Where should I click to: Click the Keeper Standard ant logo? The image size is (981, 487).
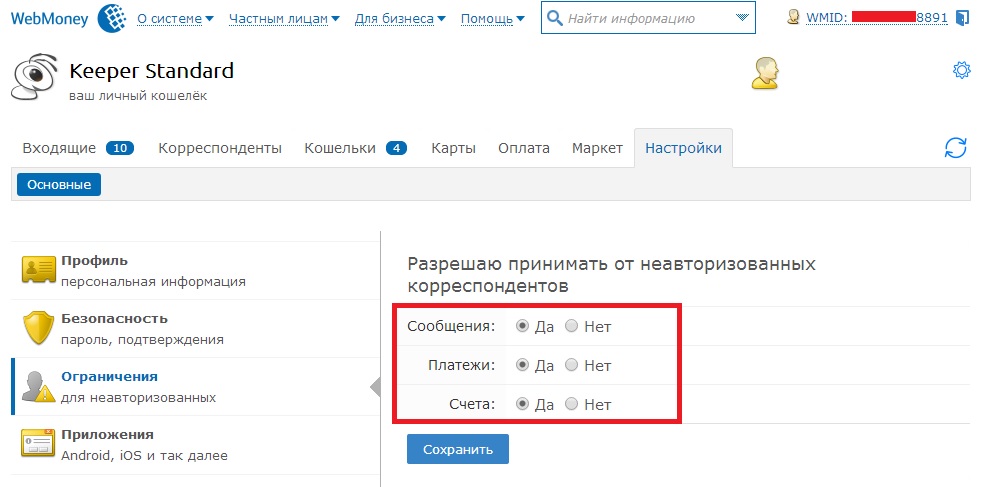coord(34,77)
